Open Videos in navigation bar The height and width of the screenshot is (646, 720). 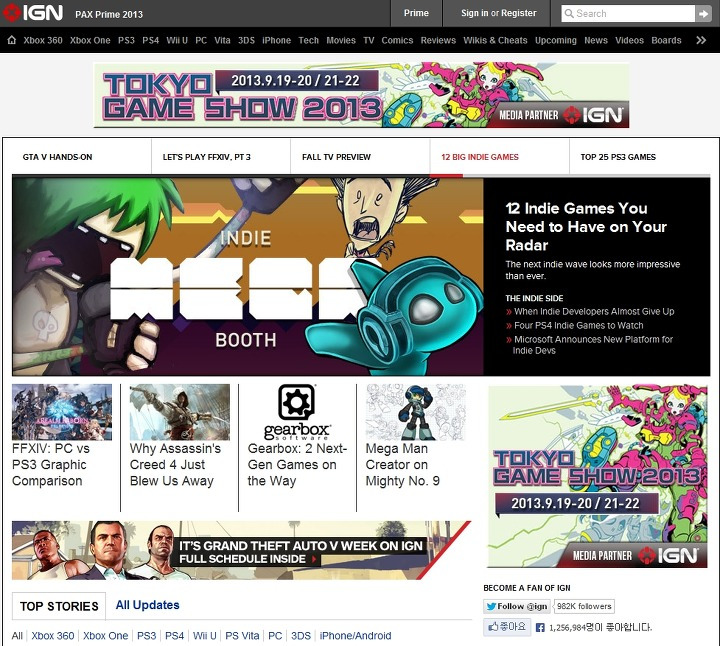pyautogui.click(x=629, y=40)
